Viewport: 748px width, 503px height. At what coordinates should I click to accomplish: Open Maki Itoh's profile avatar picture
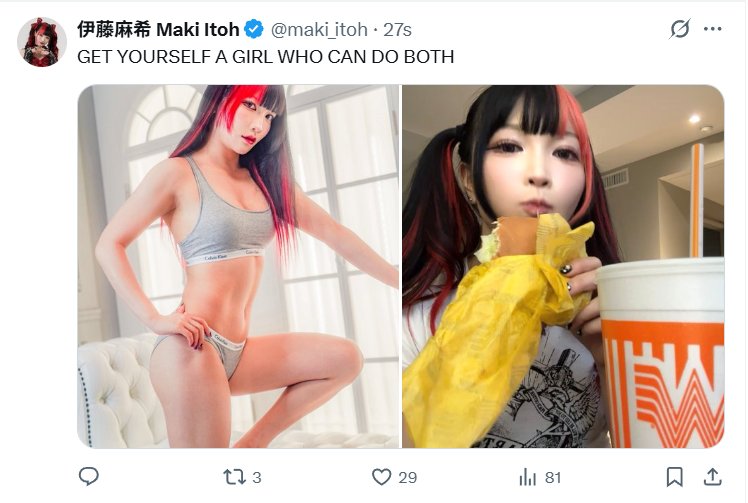pos(42,42)
